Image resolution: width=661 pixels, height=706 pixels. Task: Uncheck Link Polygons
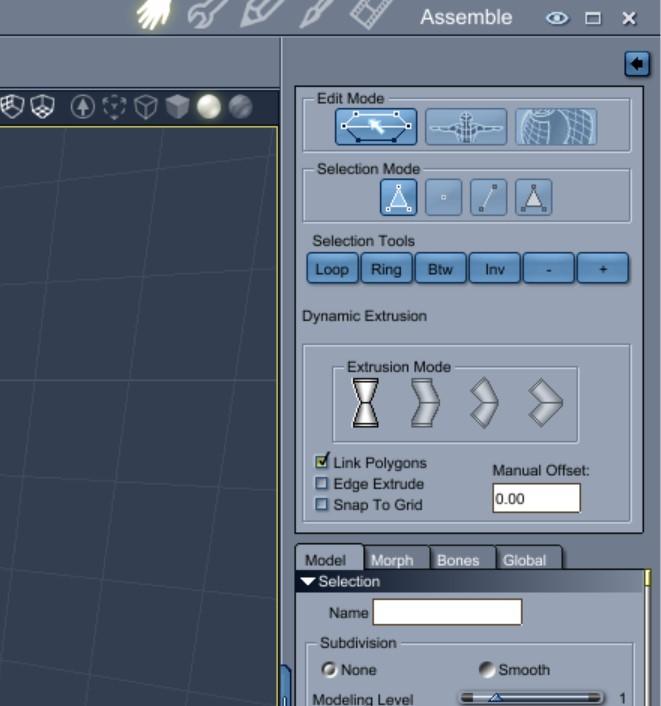322,462
